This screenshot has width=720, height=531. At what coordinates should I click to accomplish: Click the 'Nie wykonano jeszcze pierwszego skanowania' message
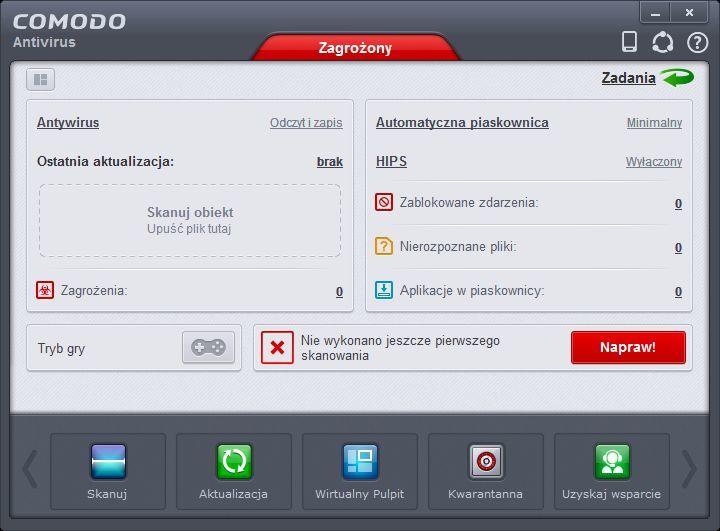pos(400,348)
